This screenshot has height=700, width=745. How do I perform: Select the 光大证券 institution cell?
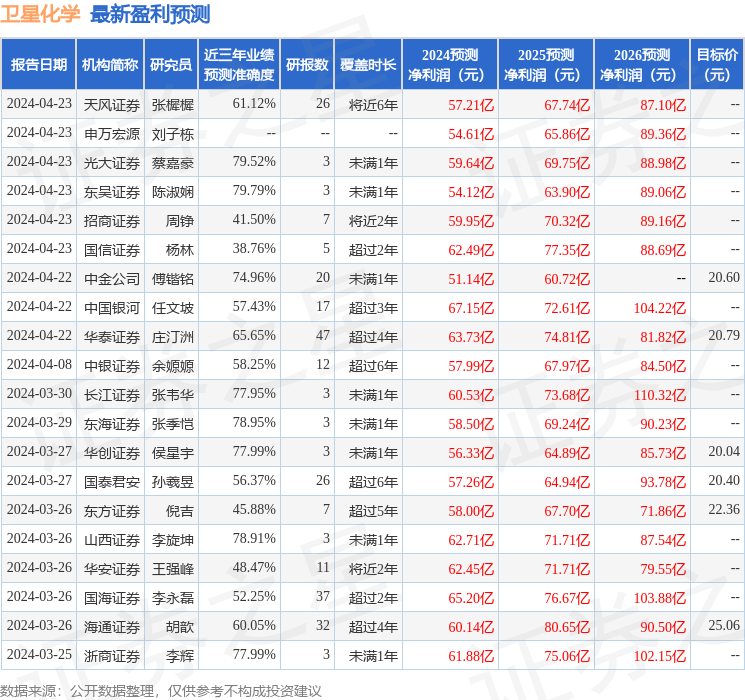coord(112,163)
